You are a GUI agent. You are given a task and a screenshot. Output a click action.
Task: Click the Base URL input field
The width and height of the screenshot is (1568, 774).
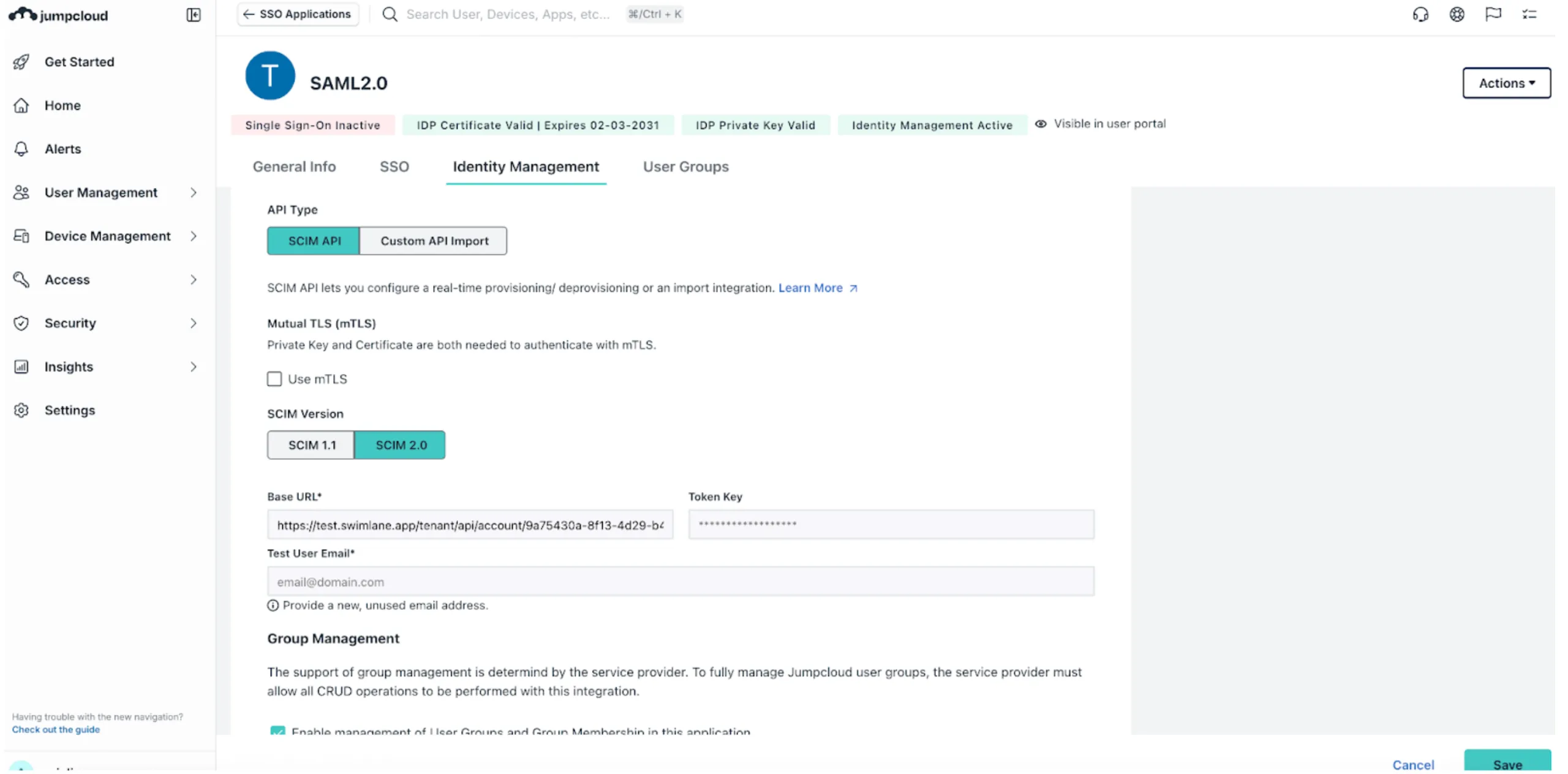pos(470,525)
